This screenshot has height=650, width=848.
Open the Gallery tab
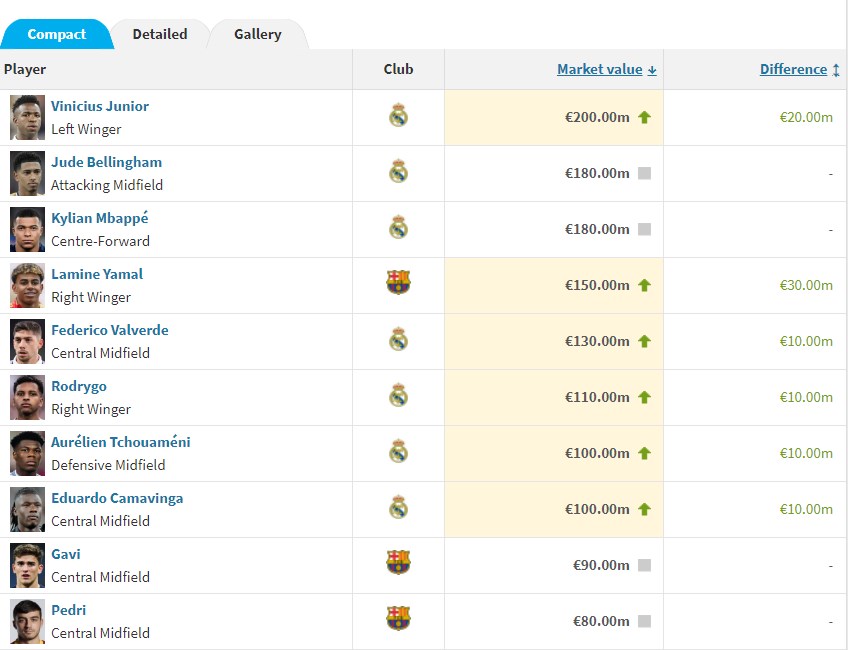point(257,34)
